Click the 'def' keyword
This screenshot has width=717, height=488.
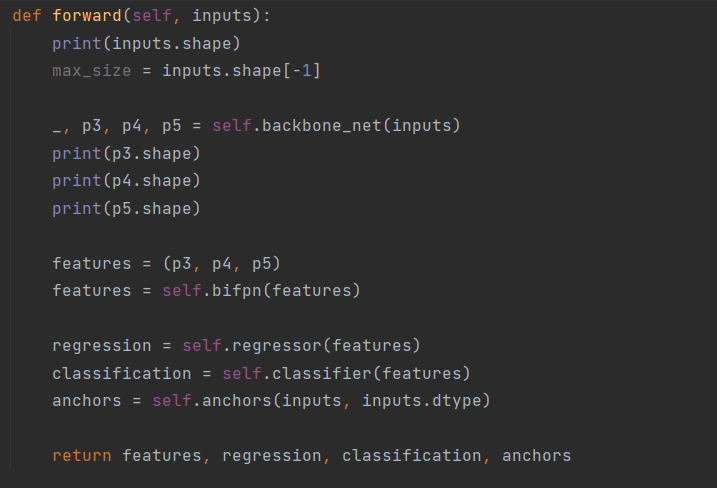[26, 17]
